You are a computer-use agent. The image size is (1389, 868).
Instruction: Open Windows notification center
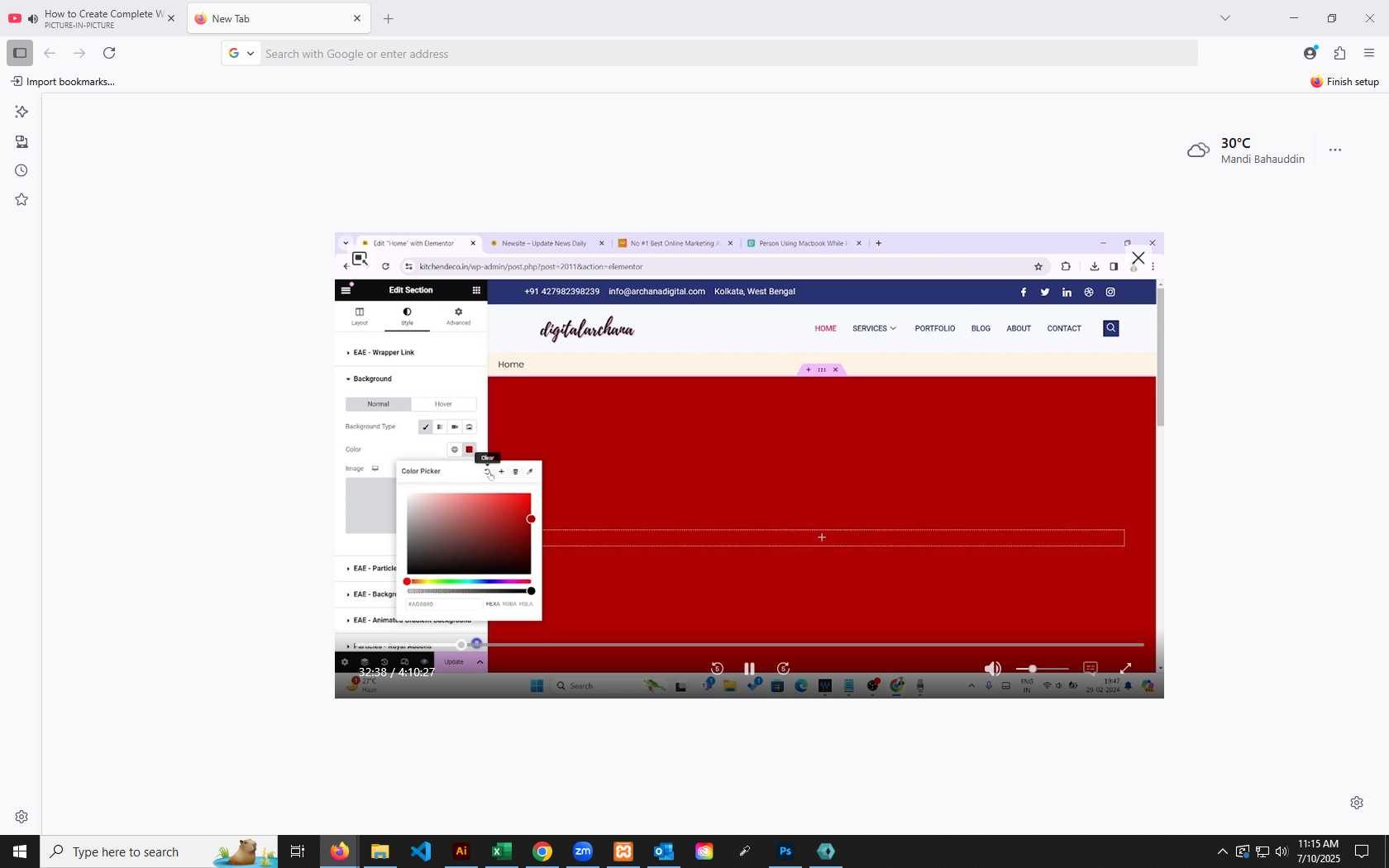coord(1362,851)
